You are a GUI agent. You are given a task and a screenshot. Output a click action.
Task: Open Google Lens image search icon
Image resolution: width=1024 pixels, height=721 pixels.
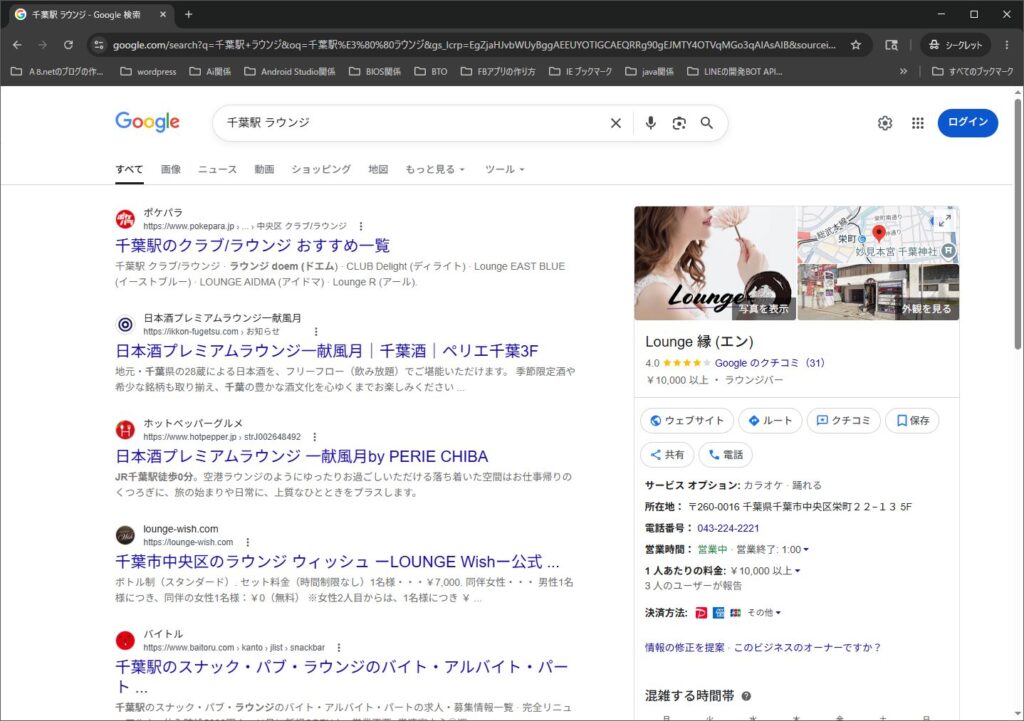click(679, 123)
